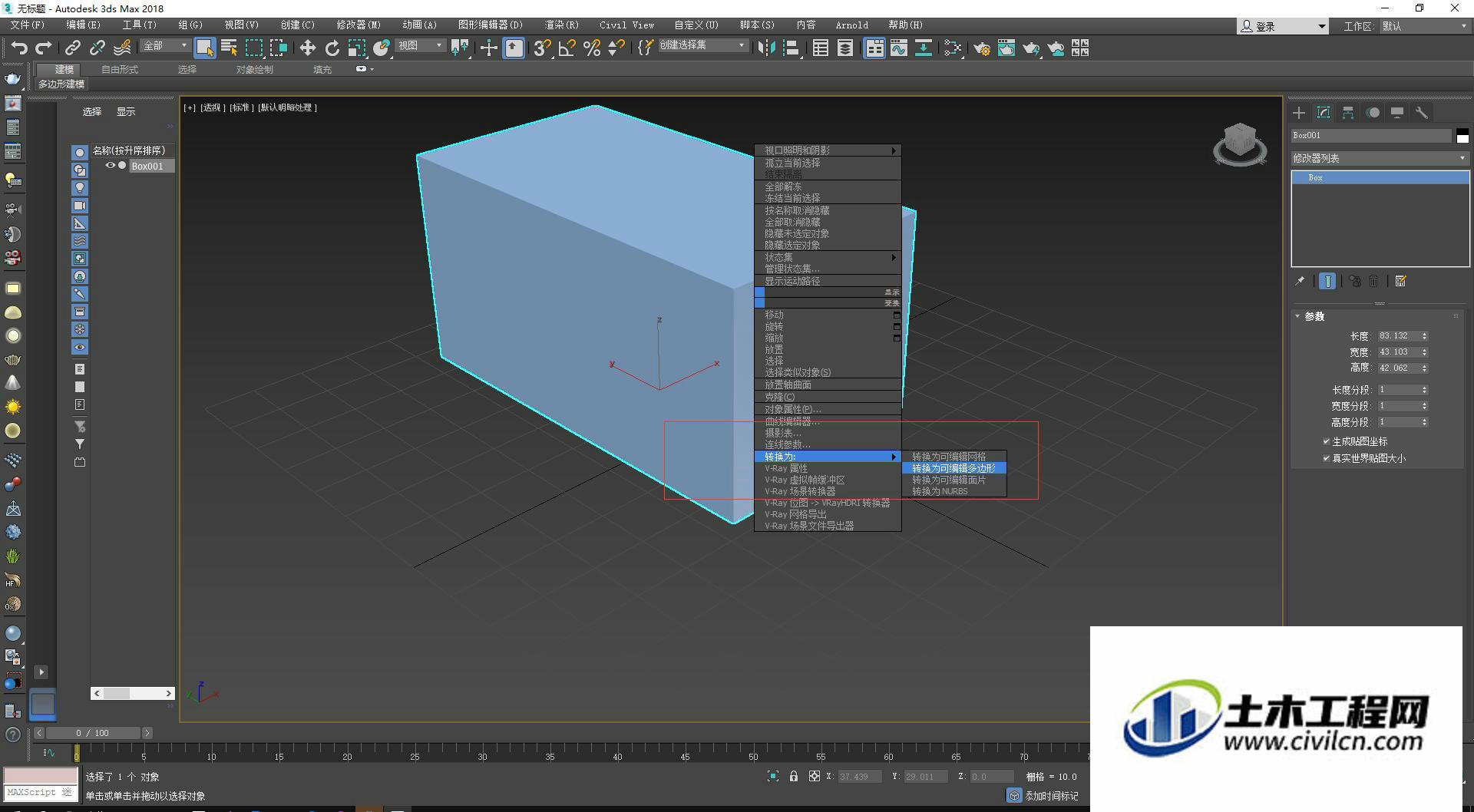Click the 高度 spinner arrows
Image resolution: width=1474 pixels, height=812 pixels.
[1424, 368]
